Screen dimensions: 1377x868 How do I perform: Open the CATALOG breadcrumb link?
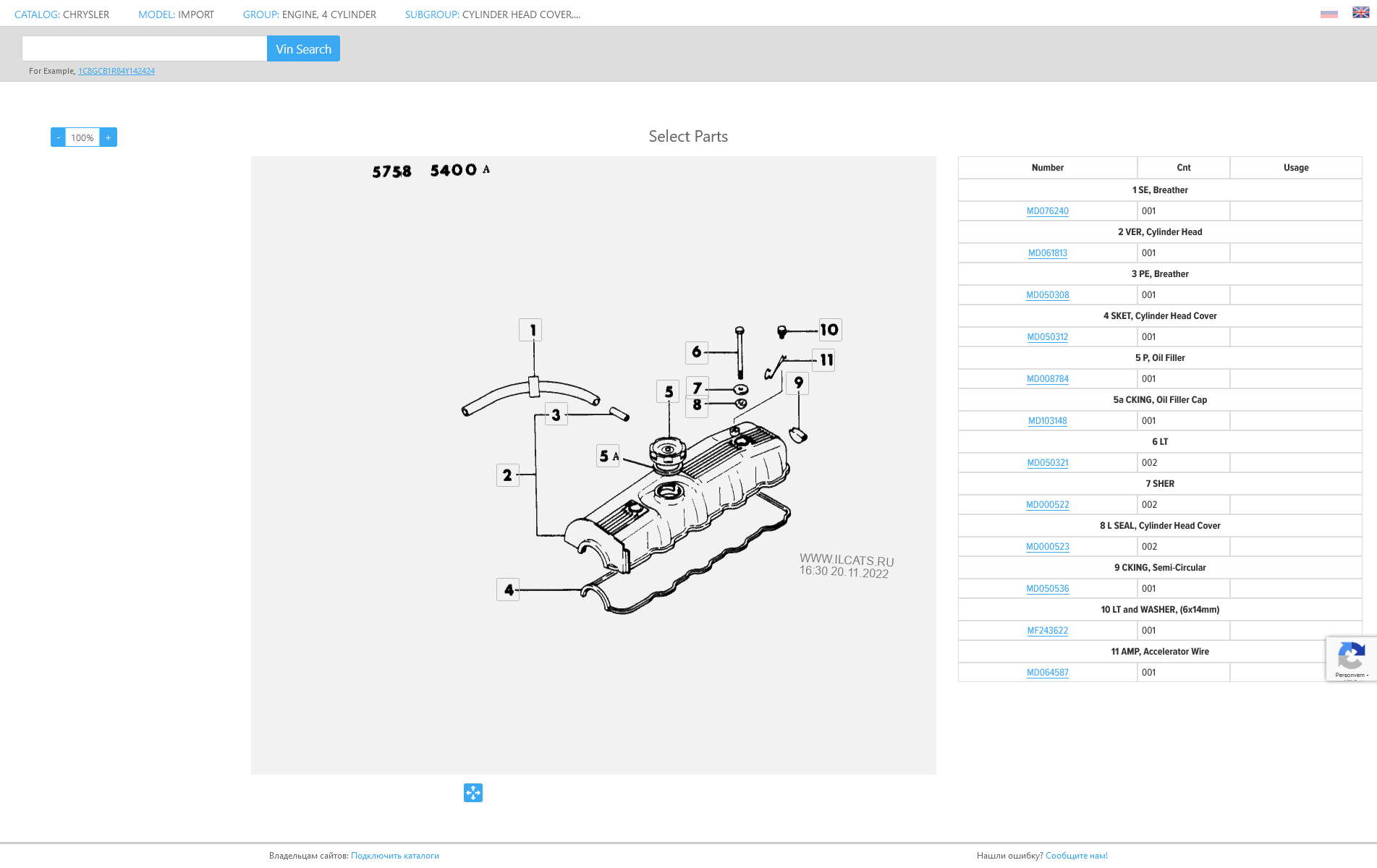pos(36,14)
